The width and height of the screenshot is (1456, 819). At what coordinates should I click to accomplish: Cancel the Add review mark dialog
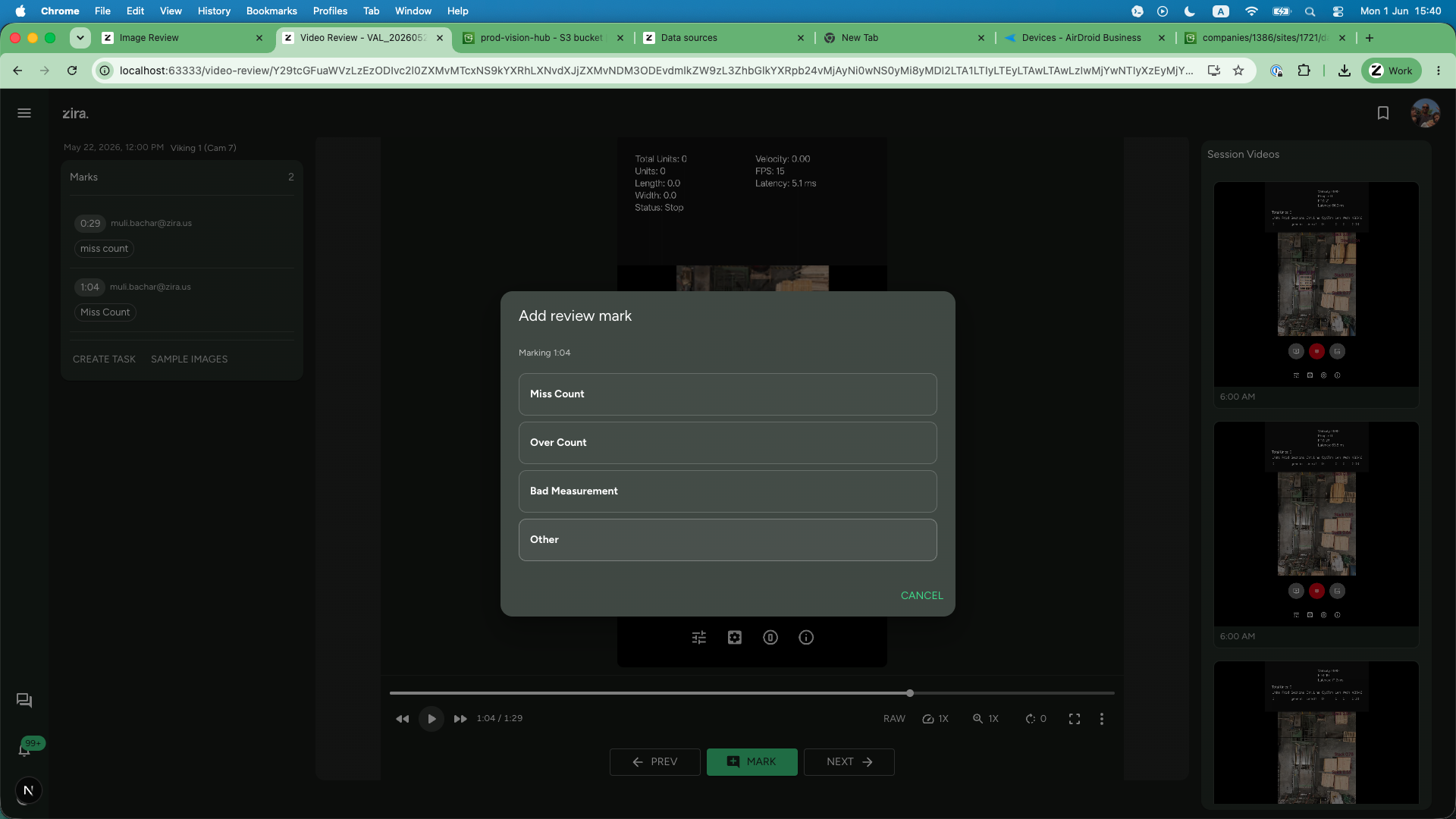(921, 595)
